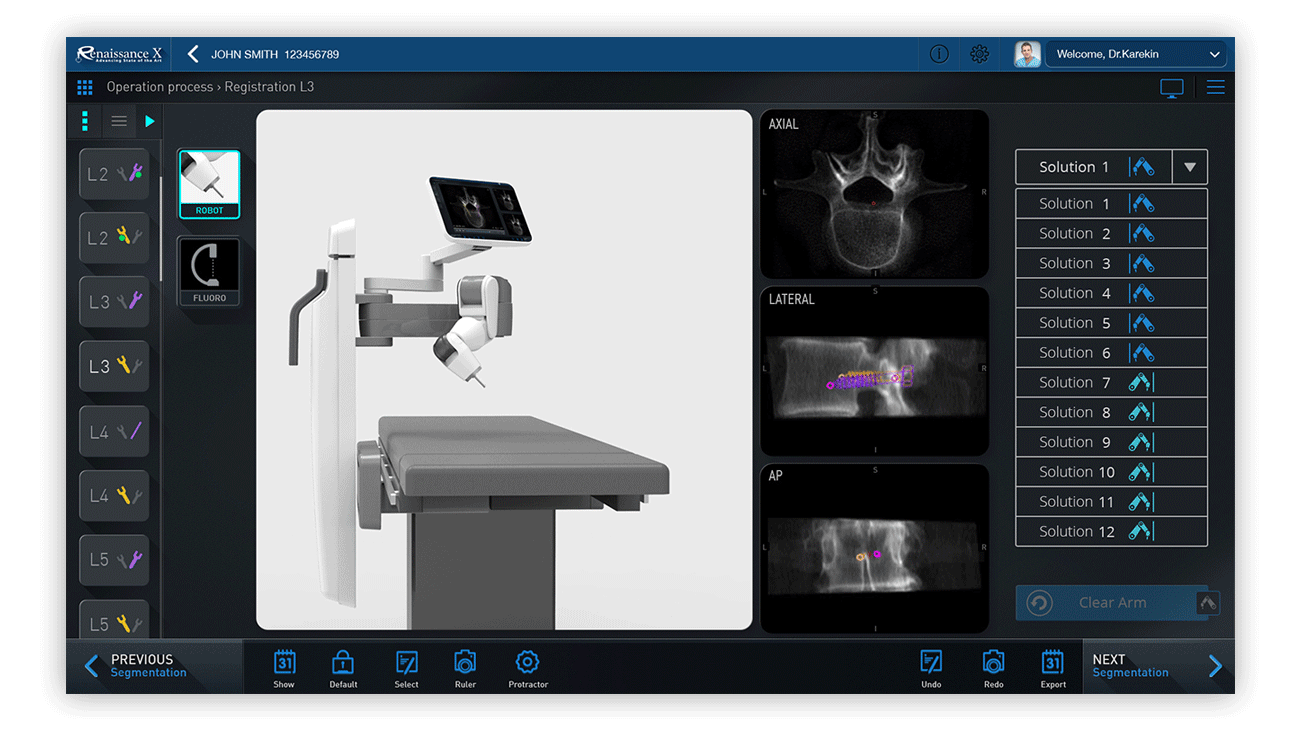Open the Solution 1 dropdown arrow
This screenshot has width=1300, height=731.
(x=1189, y=167)
